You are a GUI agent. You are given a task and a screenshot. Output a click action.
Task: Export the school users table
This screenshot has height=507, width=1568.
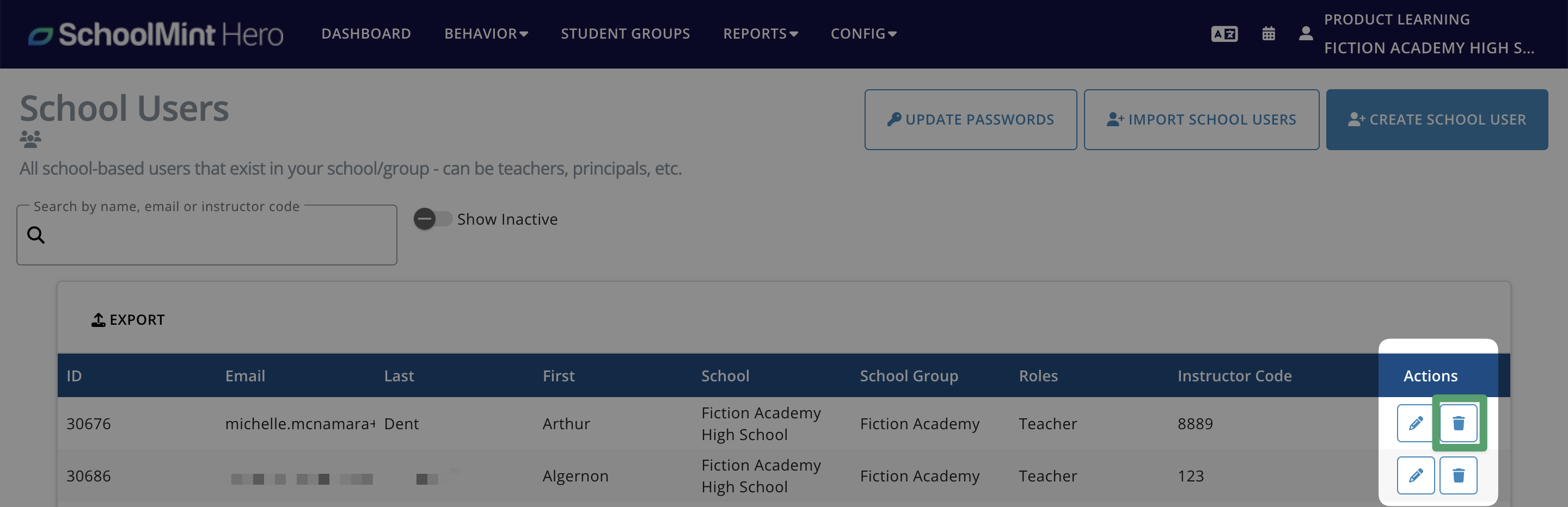128,320
